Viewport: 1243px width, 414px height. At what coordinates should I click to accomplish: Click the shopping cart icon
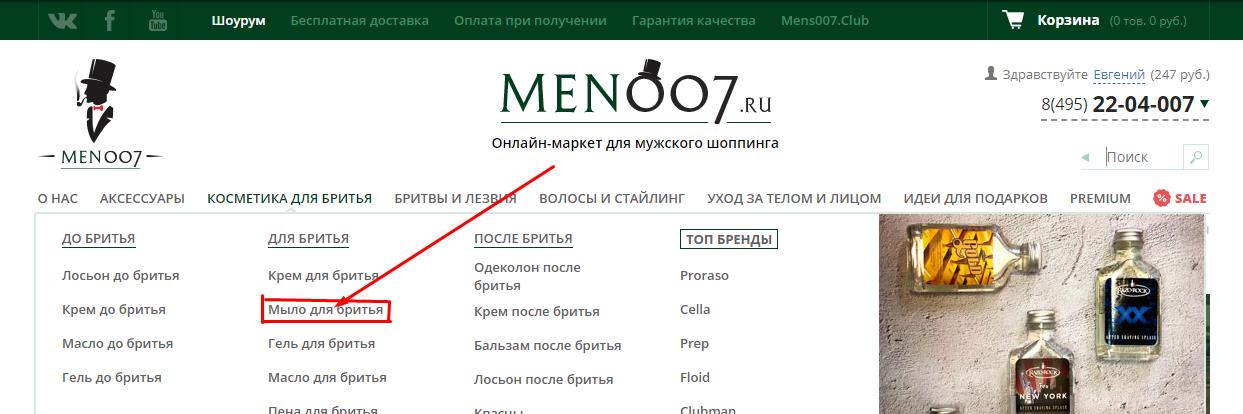(x=1013, y=20)
